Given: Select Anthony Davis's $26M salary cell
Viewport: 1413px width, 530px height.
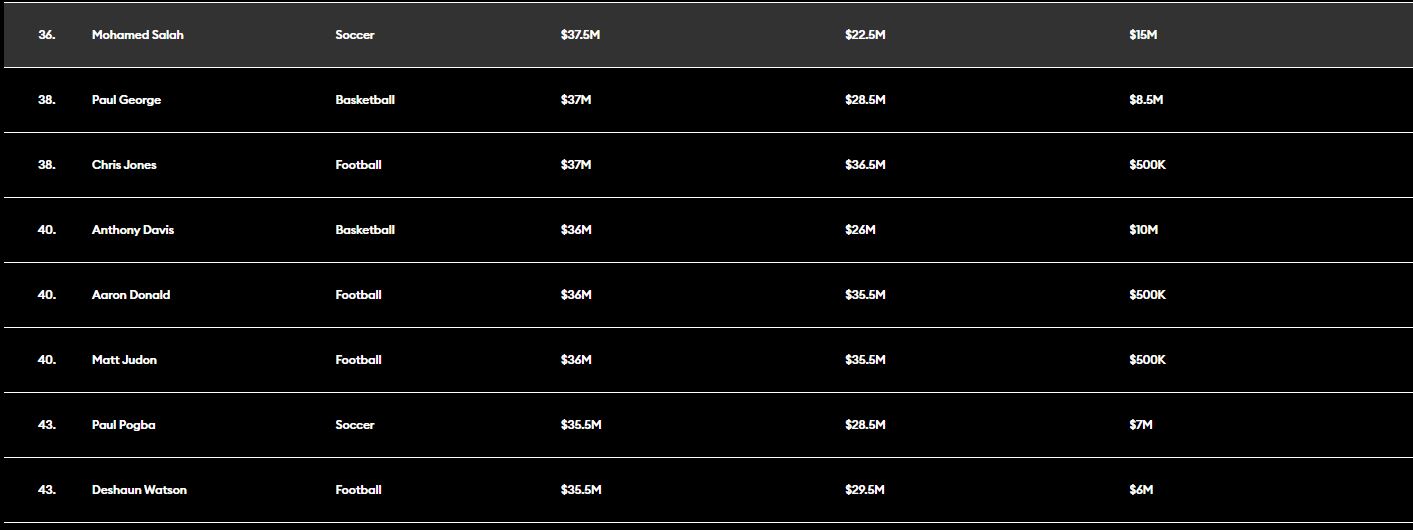Looking at the screenshot, I should (x=860, y=230).
